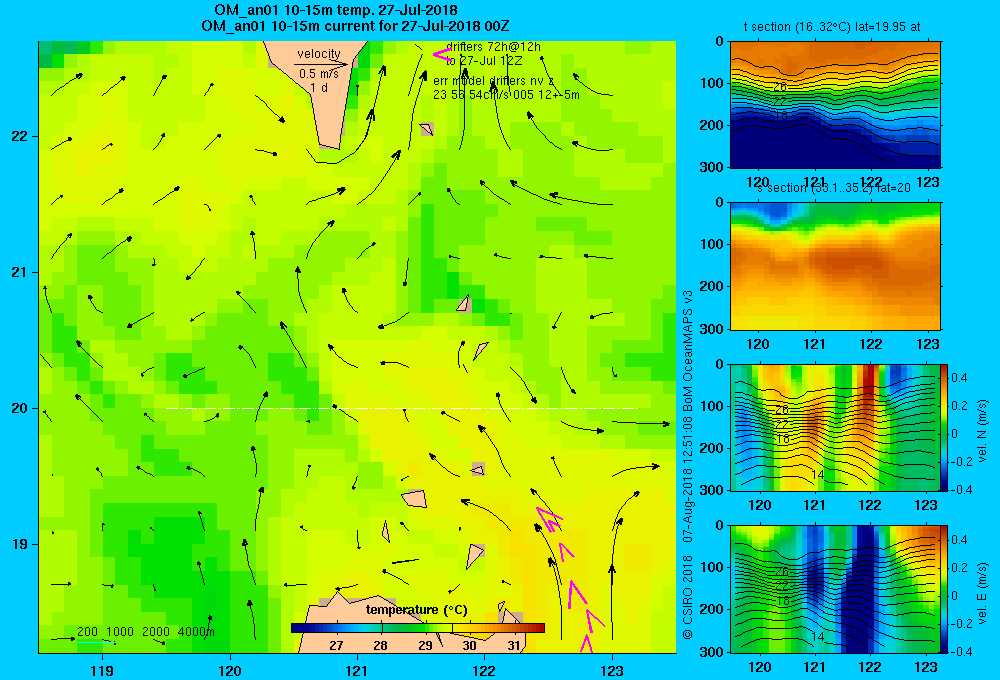Click the "err model drifters nv z" text
Viewport: 1000px width, 680px height.
point(493,81)
